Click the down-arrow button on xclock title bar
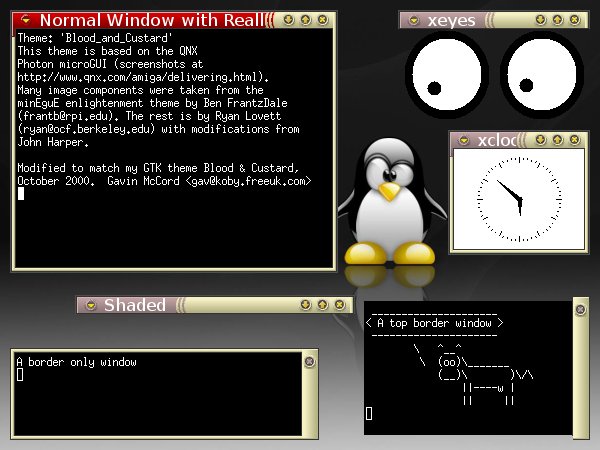 click(x=540, y=140)
